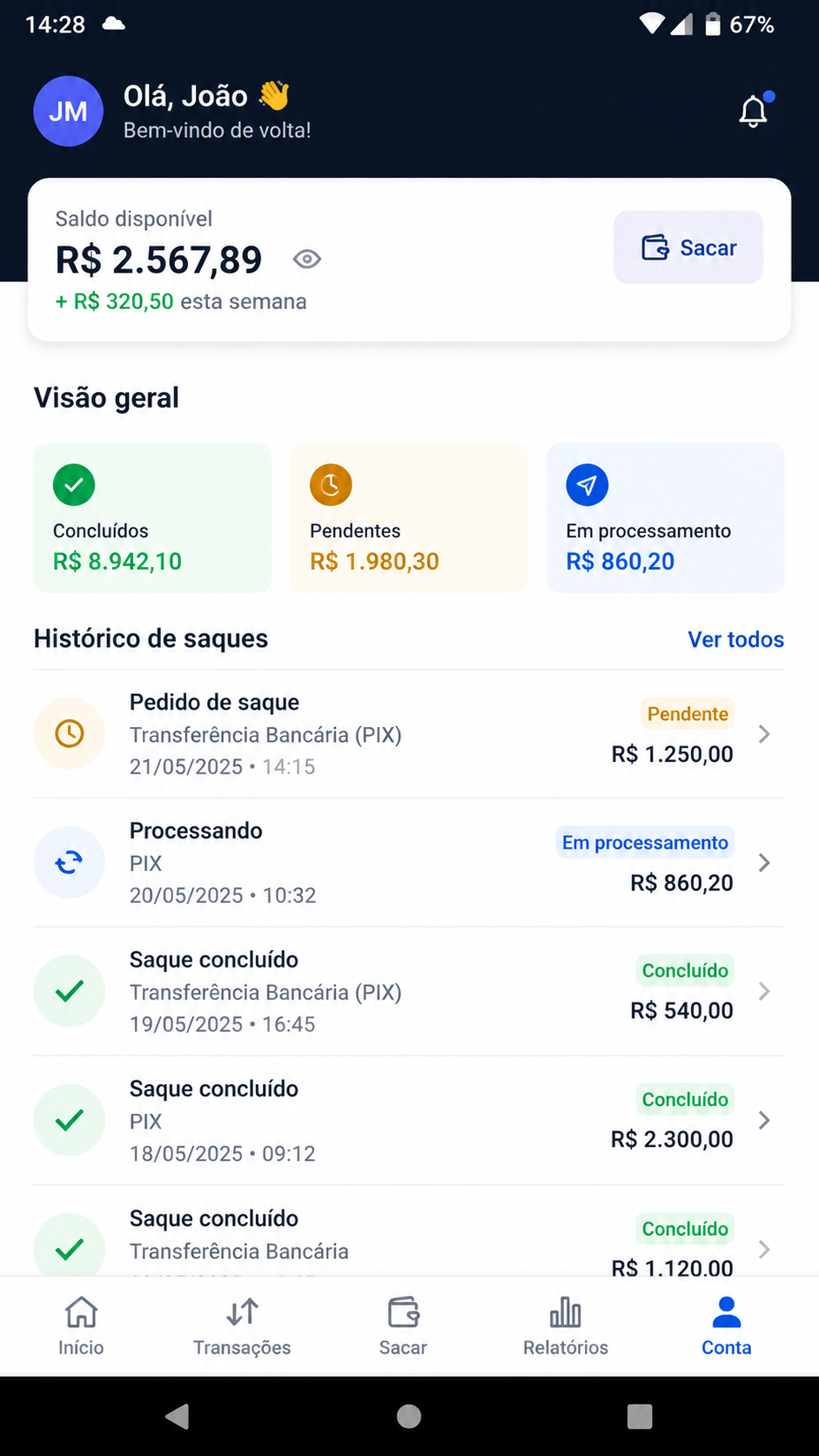
Task: Open the Pendentes clock card
Action: pyautogui.click(x=409, y=518)
